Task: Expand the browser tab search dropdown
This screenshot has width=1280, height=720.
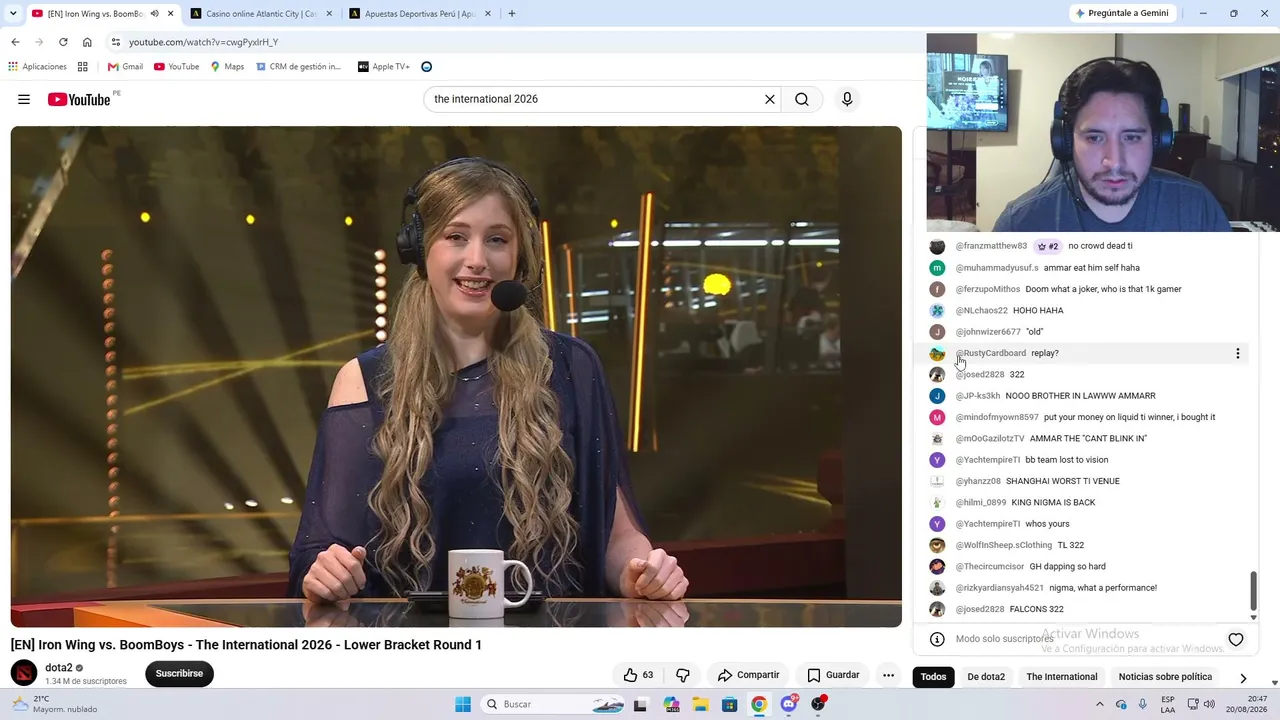Action: 13,14
